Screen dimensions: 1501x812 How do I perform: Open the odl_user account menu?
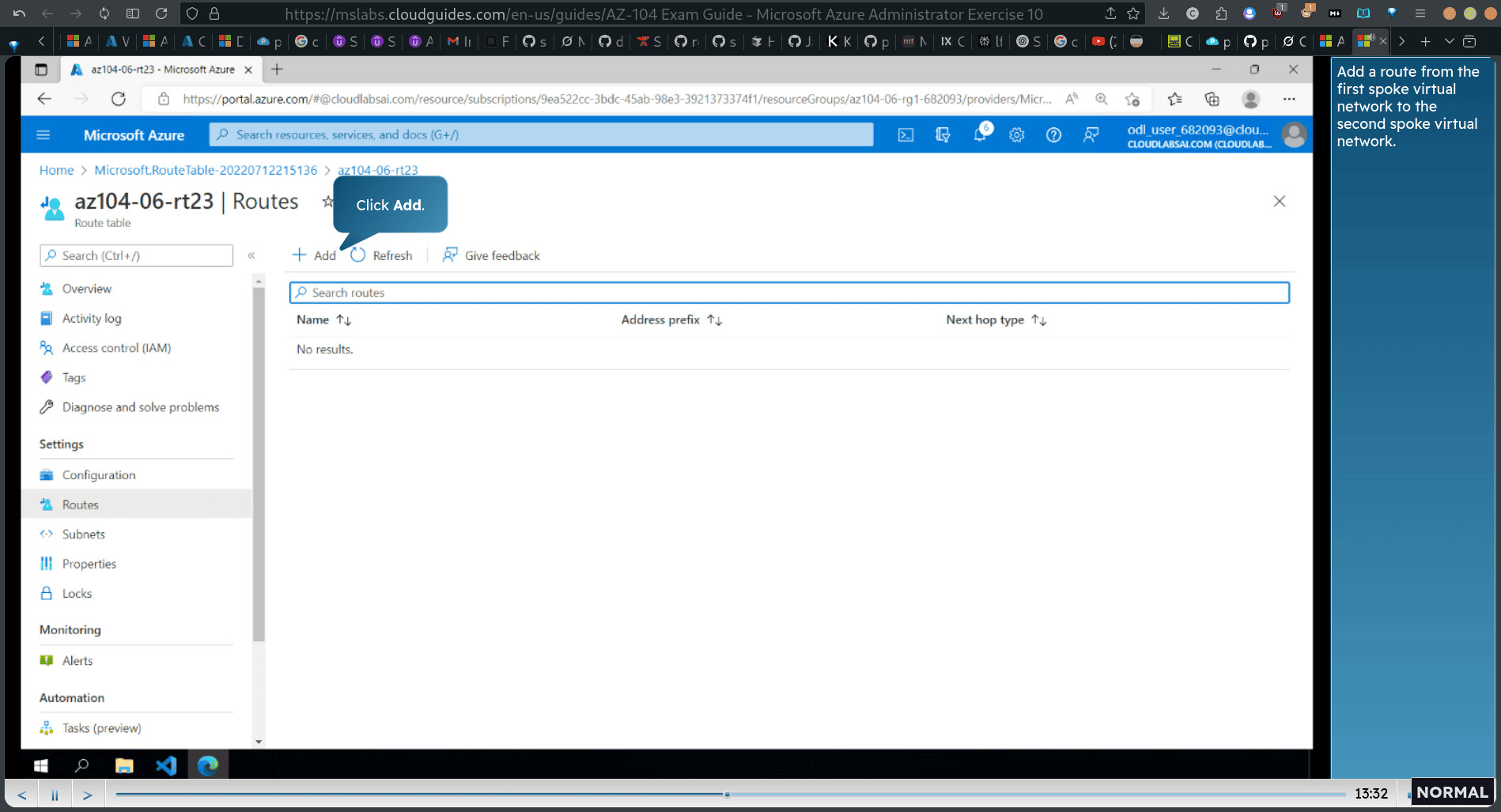(1216, 135)
